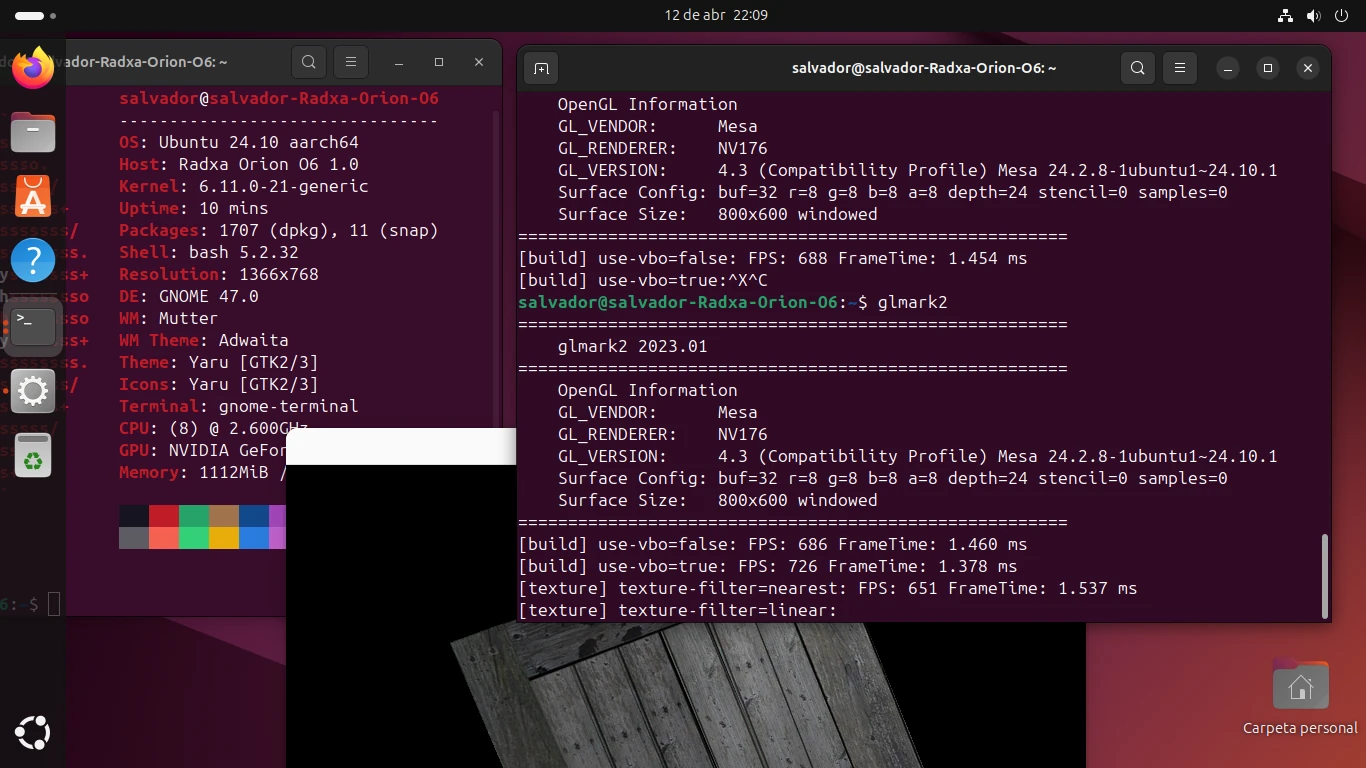Click 'Resolution: 1366x768' line
Viewport: 1366px width, 768px height.
[218, 274]
